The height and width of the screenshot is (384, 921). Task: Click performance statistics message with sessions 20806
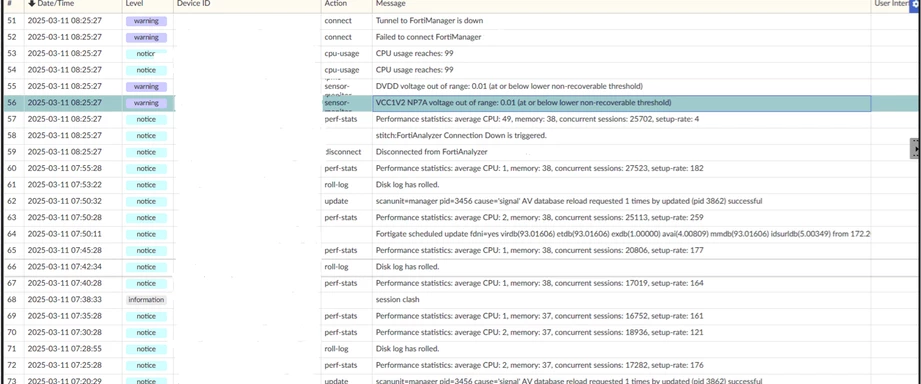pos(540,251)
